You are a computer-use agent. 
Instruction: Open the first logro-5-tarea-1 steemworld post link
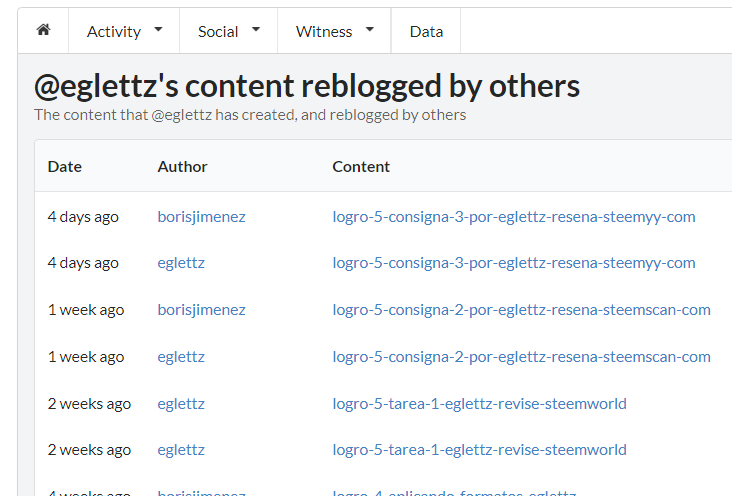[x=479, y=404]
